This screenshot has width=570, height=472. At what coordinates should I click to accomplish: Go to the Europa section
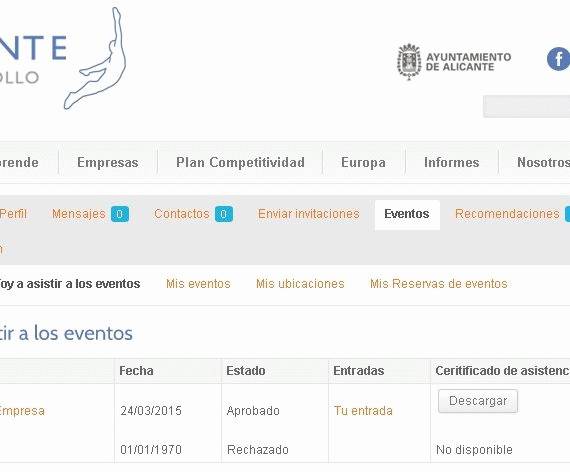tap(363, 162)
